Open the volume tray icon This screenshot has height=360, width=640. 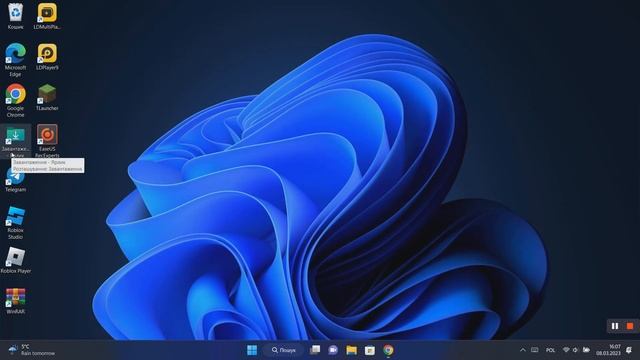click(576, 350)
